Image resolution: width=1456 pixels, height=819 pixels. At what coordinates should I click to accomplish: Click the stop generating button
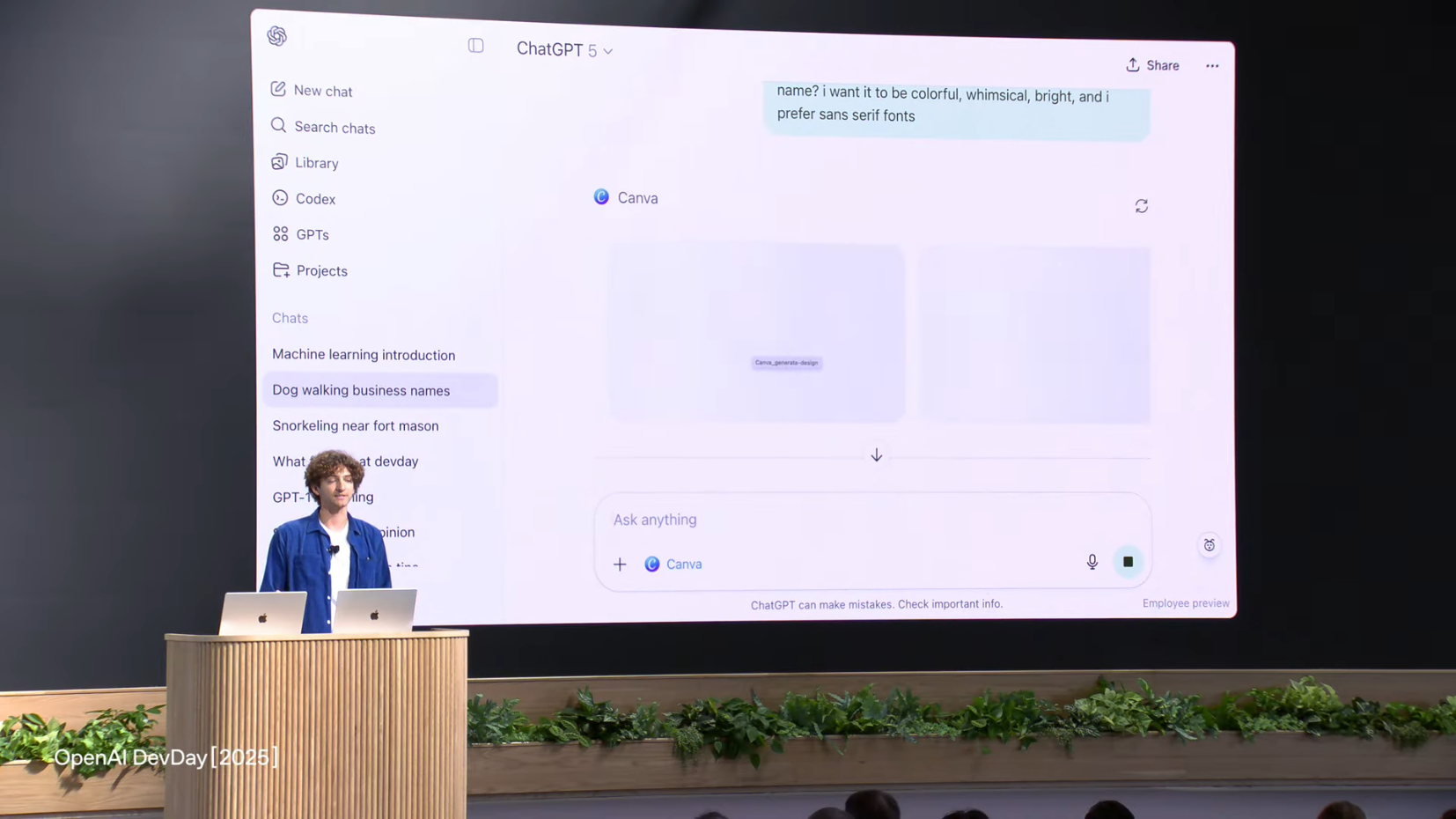tap(1128, 562)
